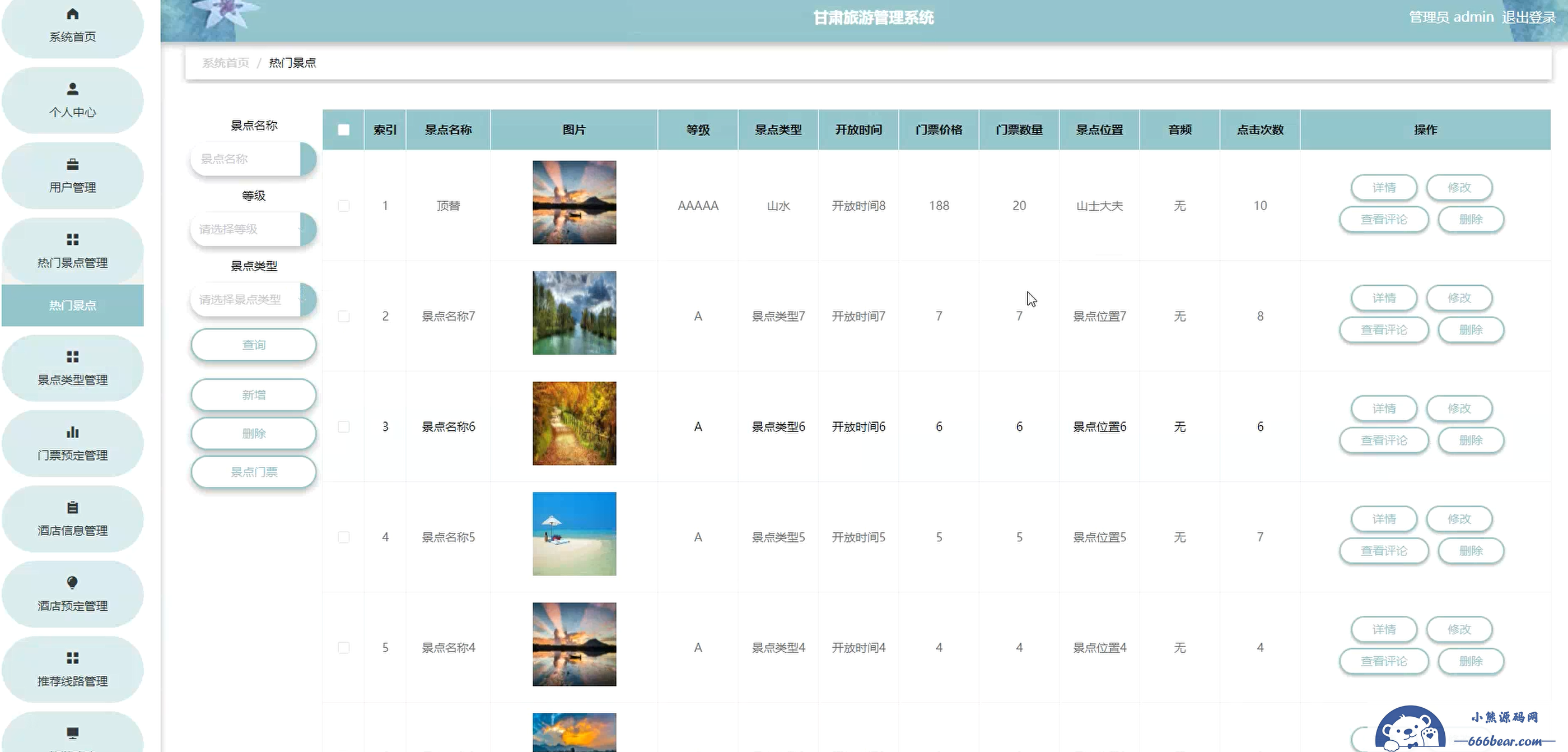Viewport: 1568px width, 752px height.
Task: Click 查看评论 for the 顶替 row
Action: tap(1384, 219)
